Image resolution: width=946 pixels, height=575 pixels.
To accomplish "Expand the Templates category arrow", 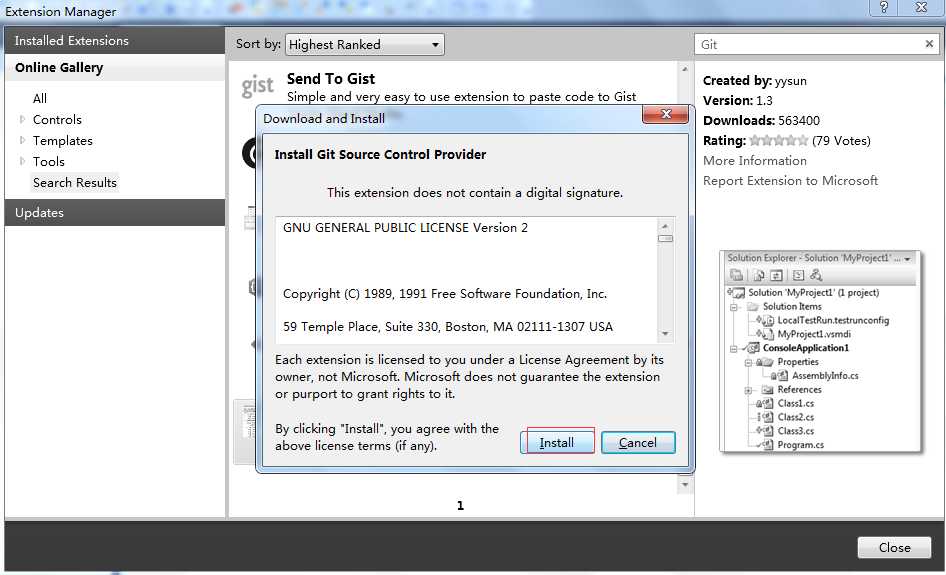I will (22, 140).
